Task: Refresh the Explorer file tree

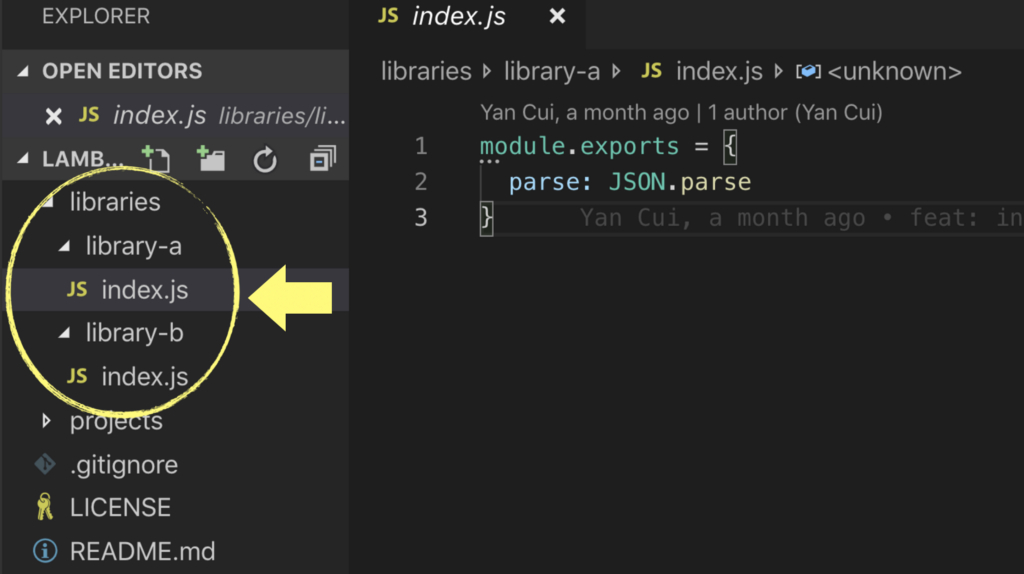Action: (265, 159)
